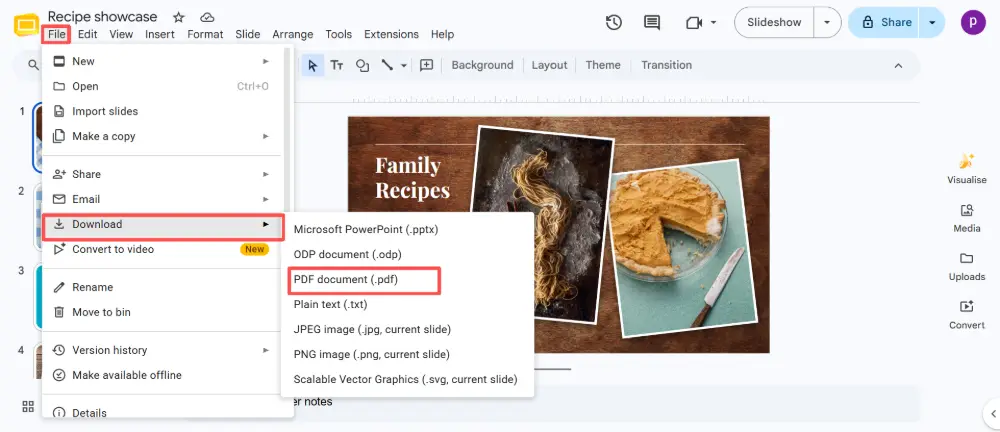Download as PDF document (.pdf)
Viewport: 1000px width, 432px height.
[x=407, y=279]
